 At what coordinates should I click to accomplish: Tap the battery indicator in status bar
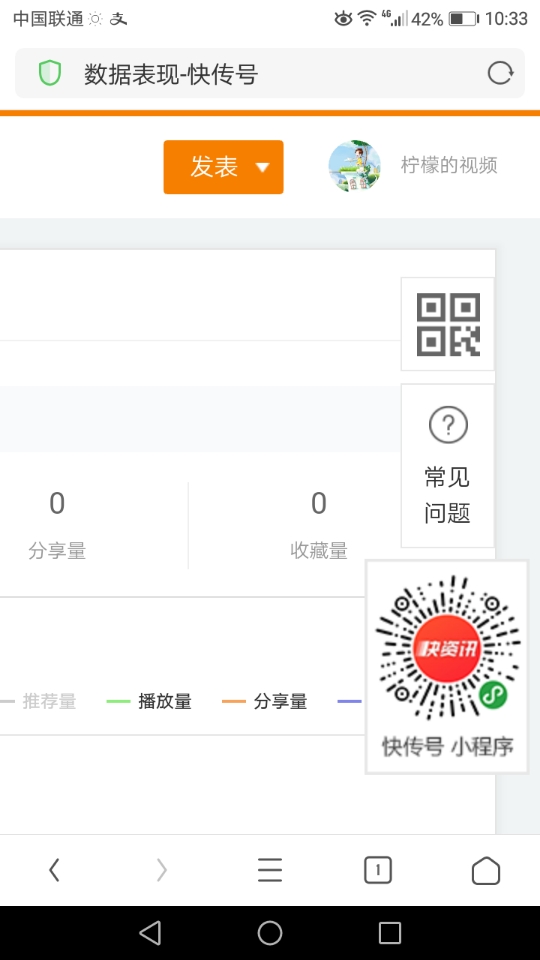463,19
